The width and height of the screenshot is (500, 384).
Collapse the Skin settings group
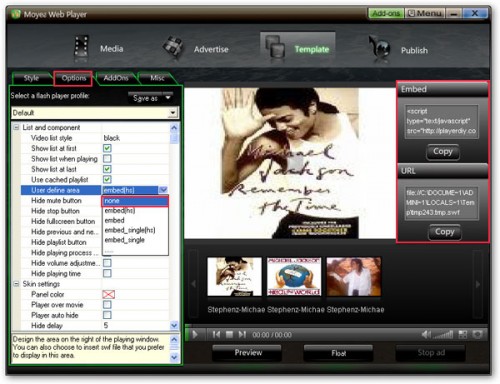point(16,284)
